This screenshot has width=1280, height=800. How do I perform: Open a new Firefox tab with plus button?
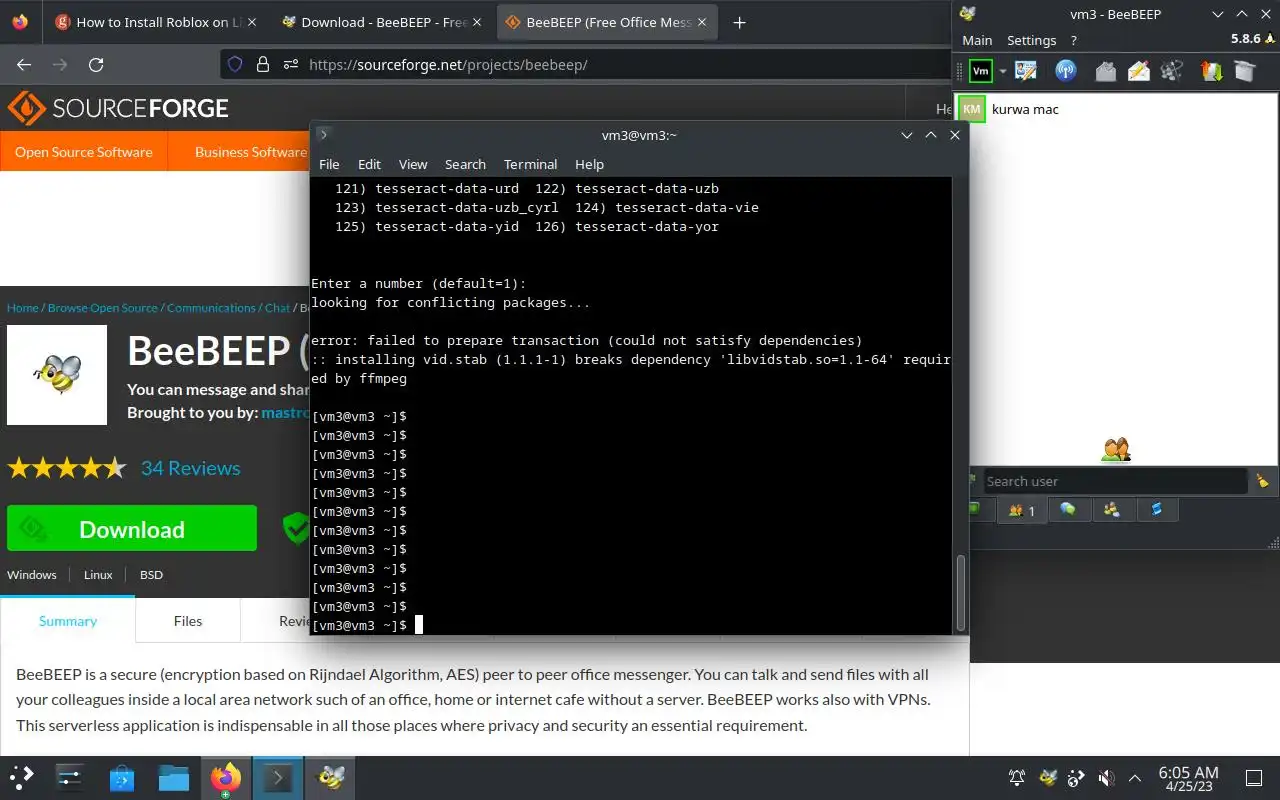tap(740, 22)
